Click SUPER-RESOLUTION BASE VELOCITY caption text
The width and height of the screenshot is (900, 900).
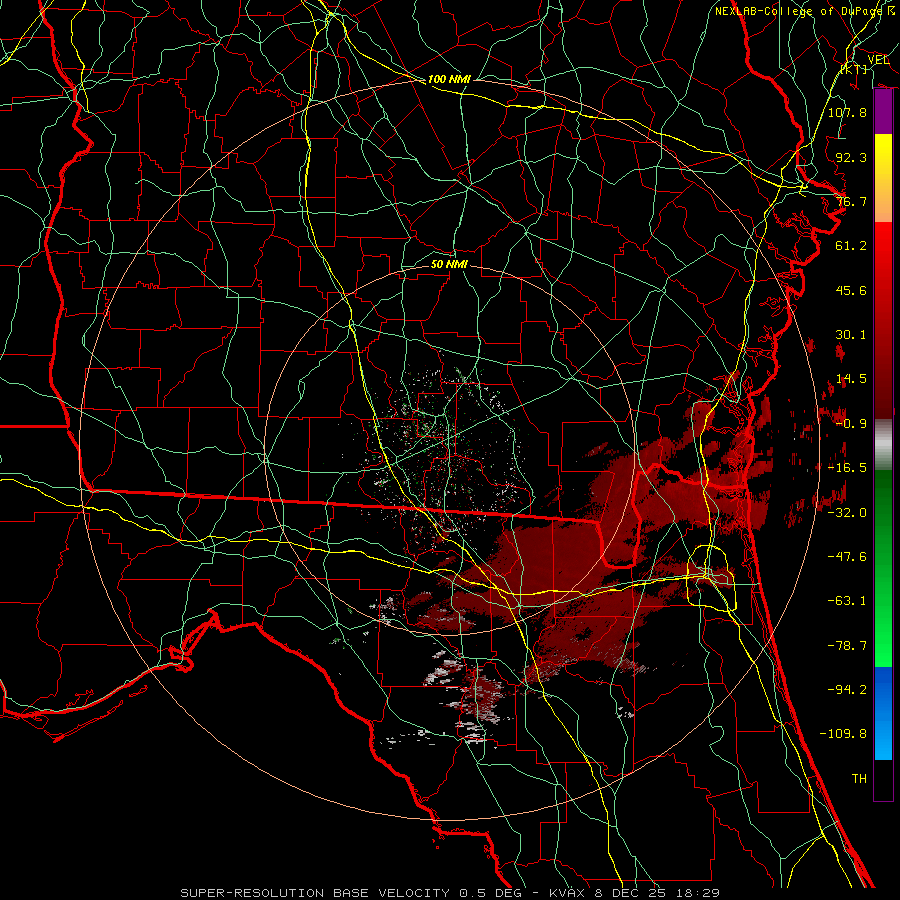[315, 893]
